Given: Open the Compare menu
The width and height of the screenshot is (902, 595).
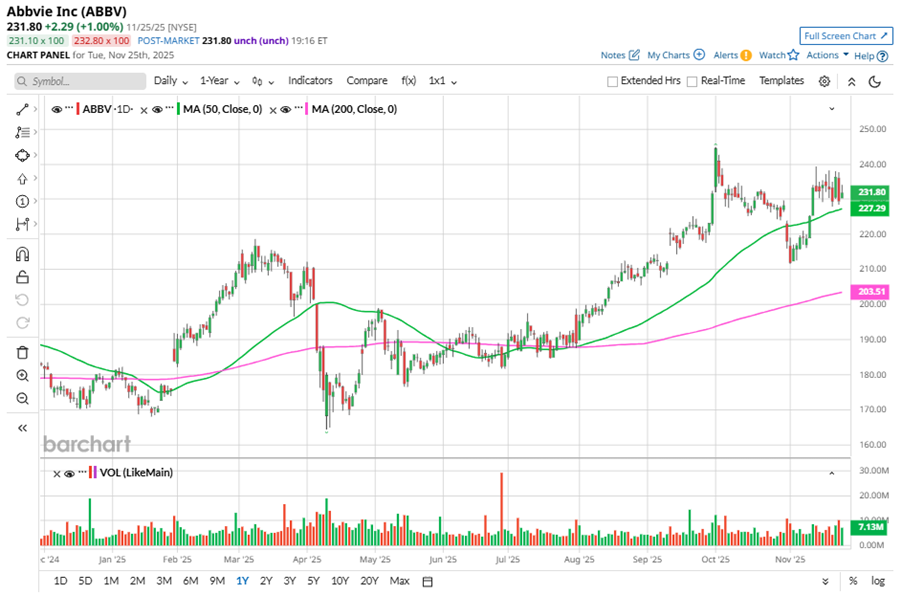Looking at the screenshot, I should coord(366,81).
